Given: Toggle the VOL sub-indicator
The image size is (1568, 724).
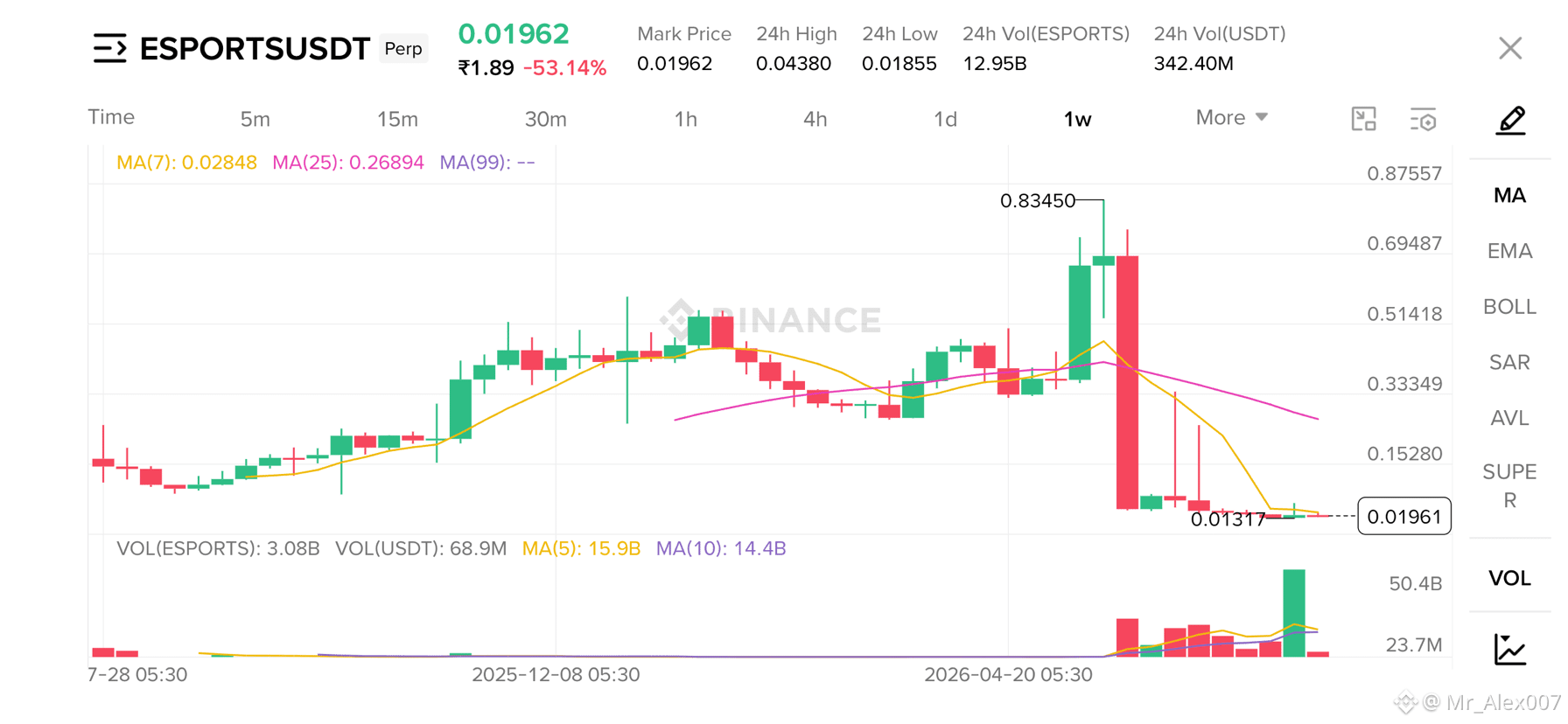Looking at the screenshot, I should pos(1509,578).
